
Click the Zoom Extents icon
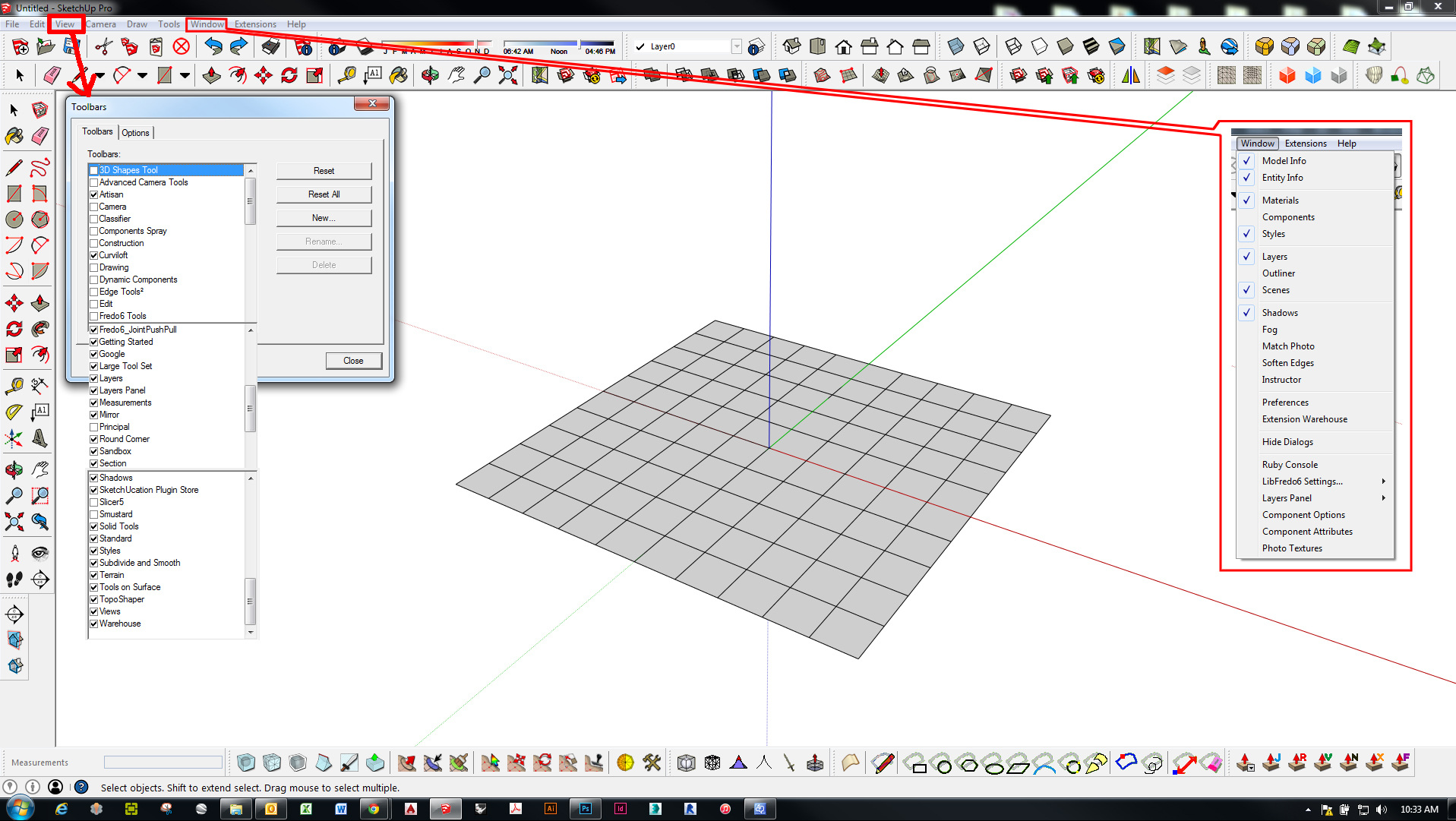click(x=507, y=75)
